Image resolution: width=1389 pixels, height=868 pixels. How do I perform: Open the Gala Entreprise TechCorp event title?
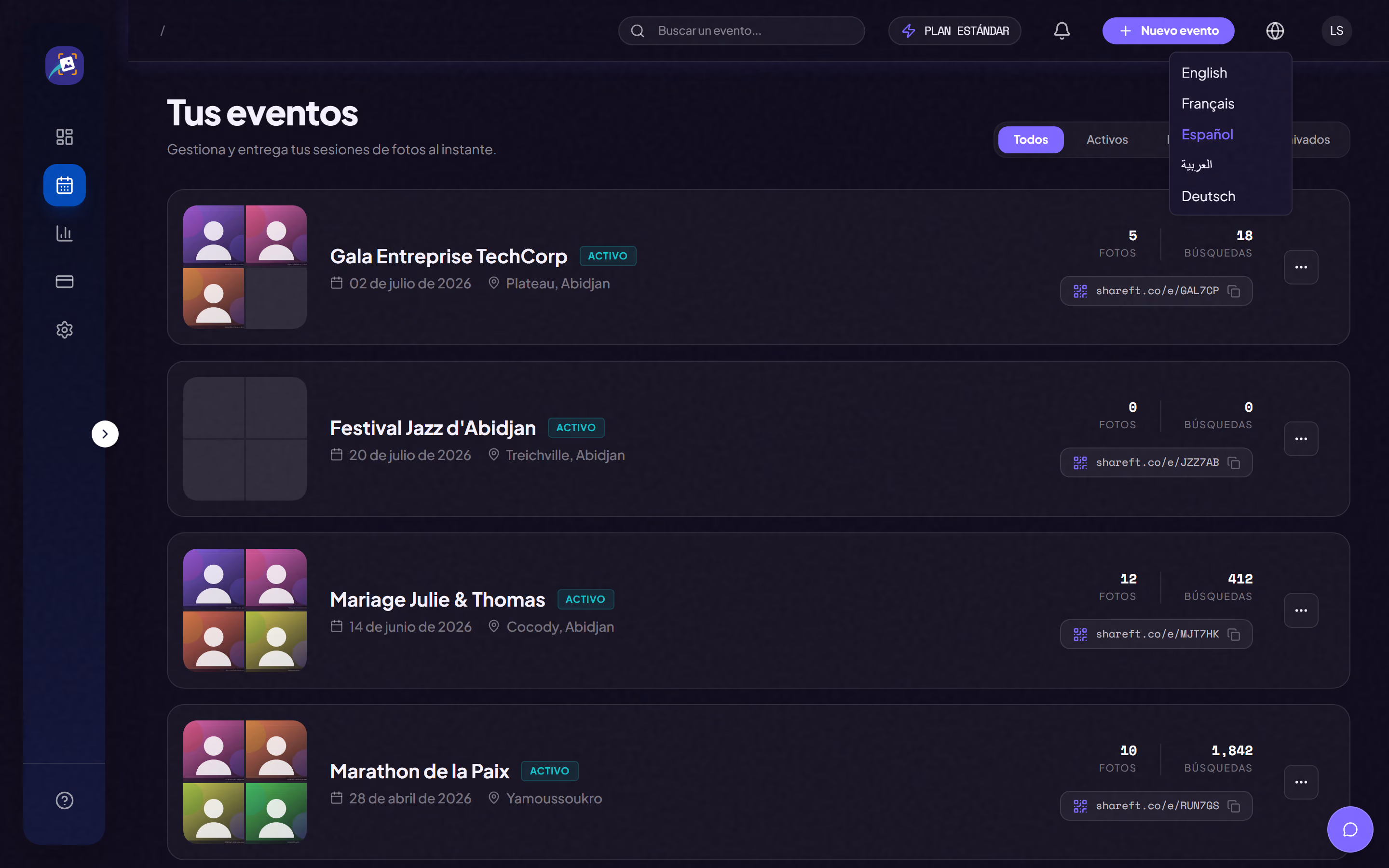[x=448, y=256]
